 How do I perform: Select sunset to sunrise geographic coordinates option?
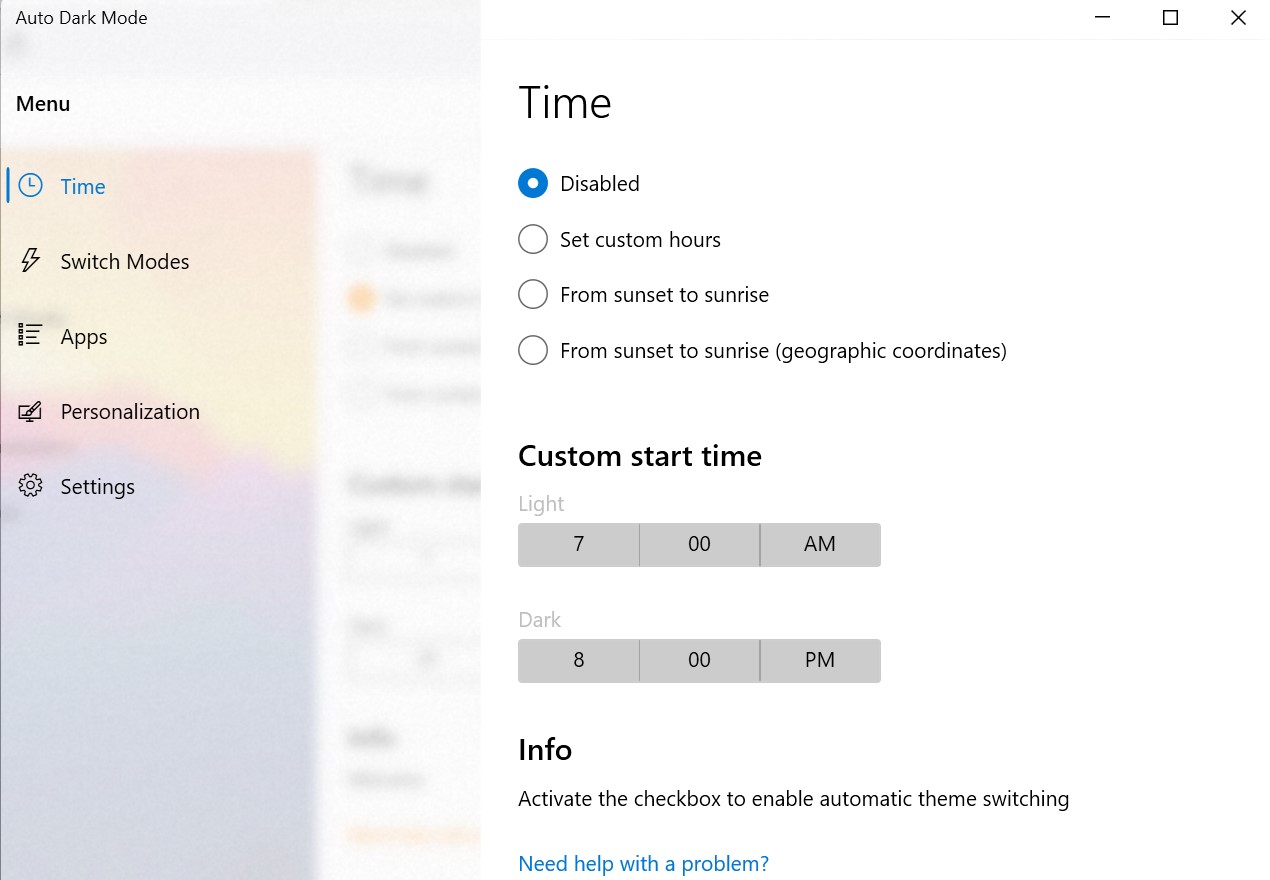533,351
